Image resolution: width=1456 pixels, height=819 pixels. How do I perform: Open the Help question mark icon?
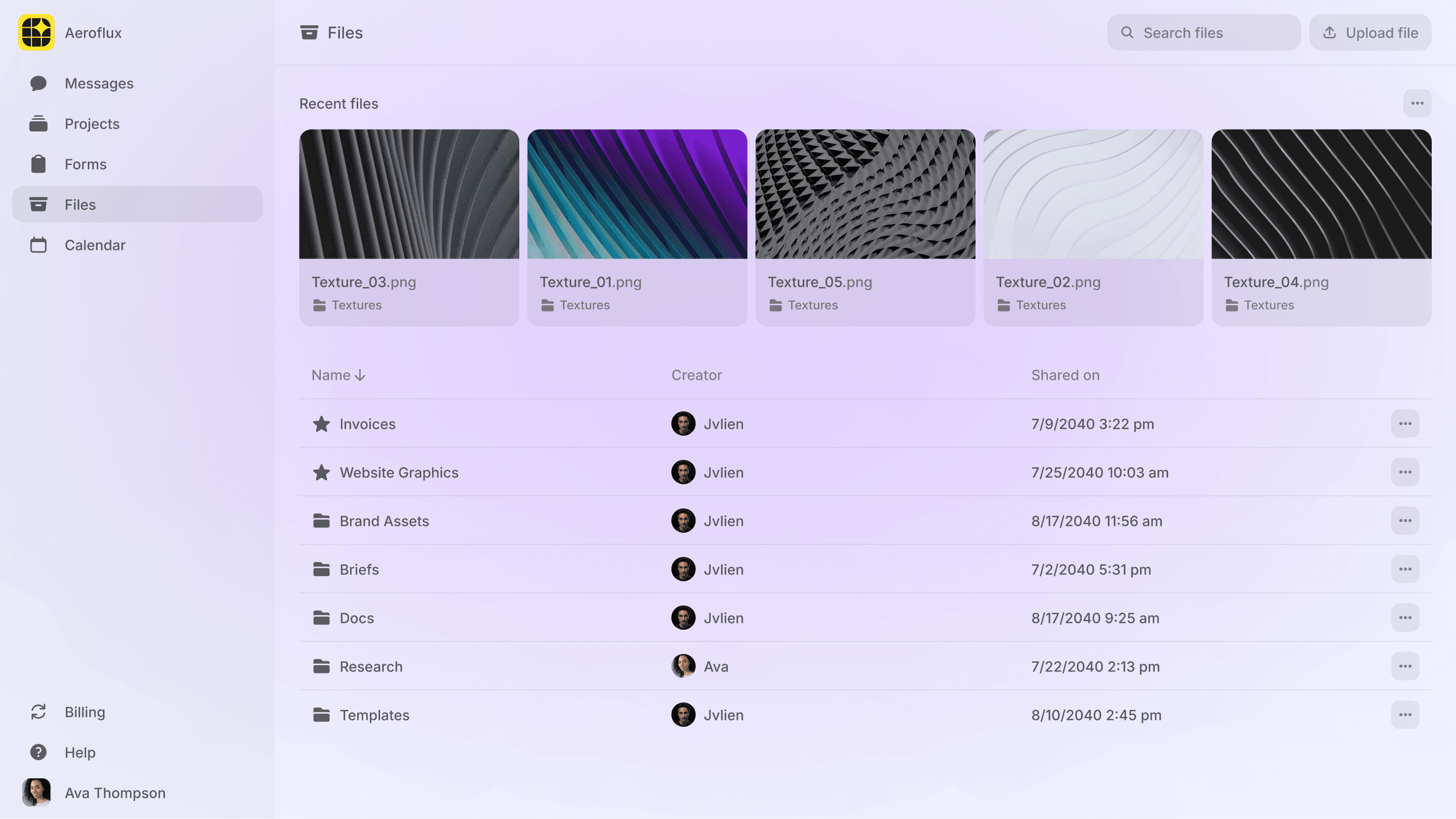(38, 753)
